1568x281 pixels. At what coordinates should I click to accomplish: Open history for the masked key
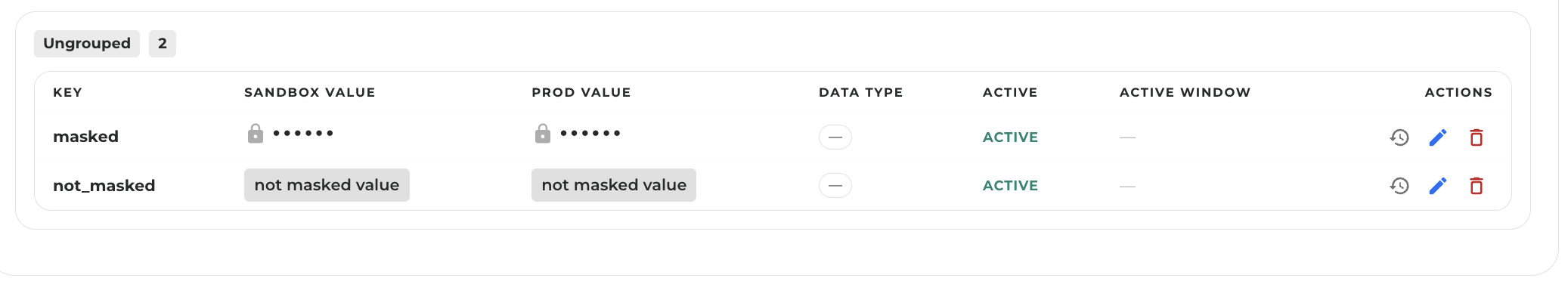click(1399, 137)
